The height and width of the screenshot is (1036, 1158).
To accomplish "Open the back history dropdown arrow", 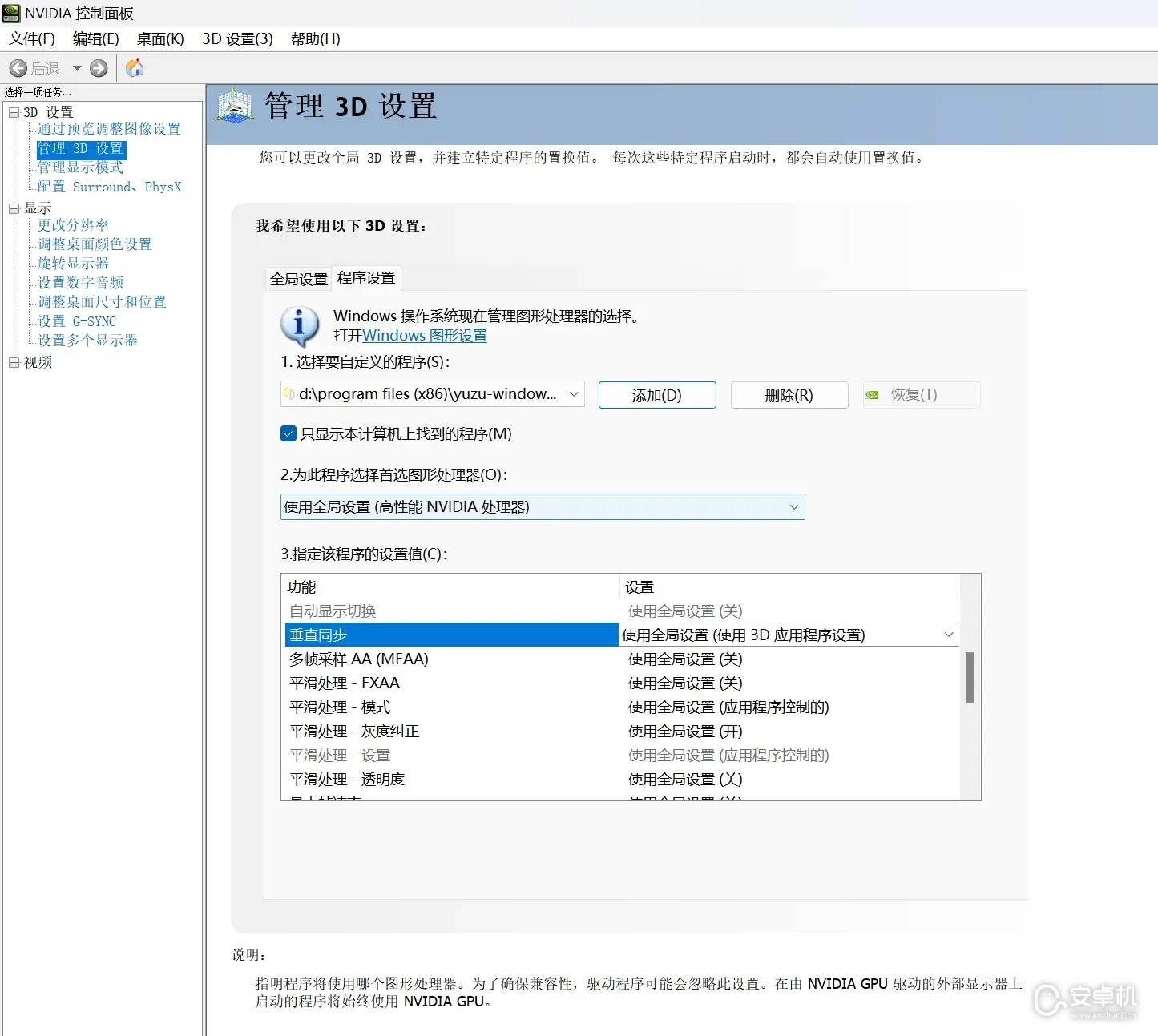I will tap(77, 68).
